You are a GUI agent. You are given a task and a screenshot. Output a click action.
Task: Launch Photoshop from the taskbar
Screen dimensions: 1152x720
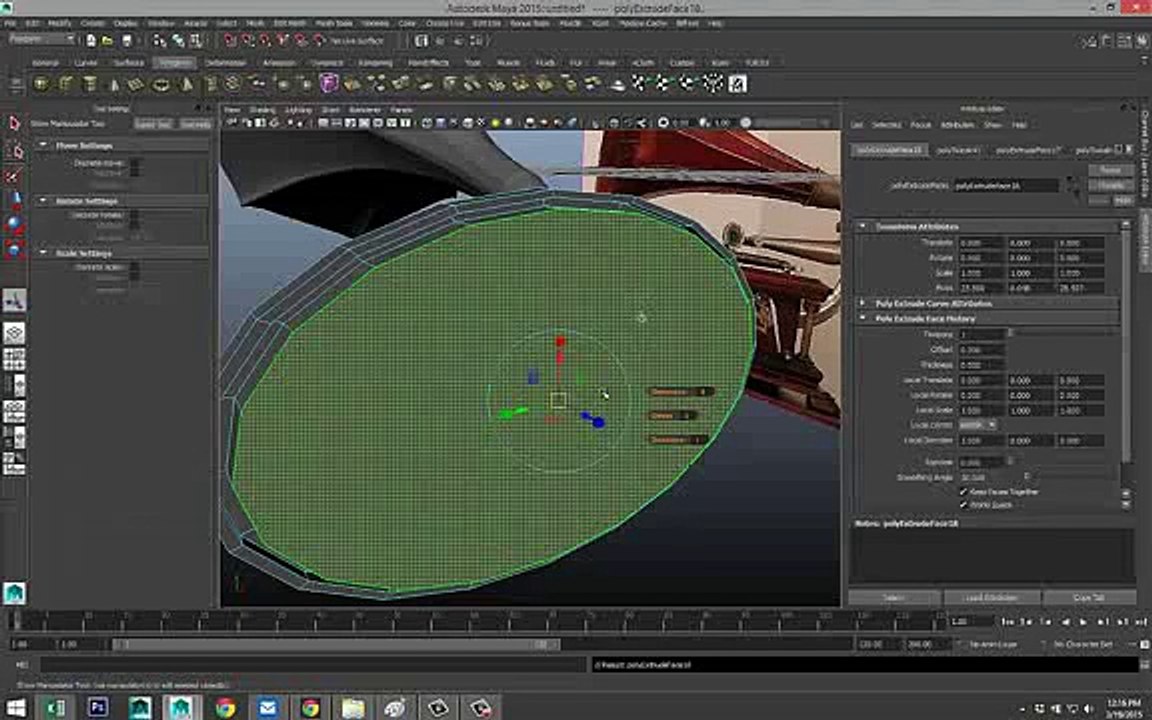tap(98, 708)
